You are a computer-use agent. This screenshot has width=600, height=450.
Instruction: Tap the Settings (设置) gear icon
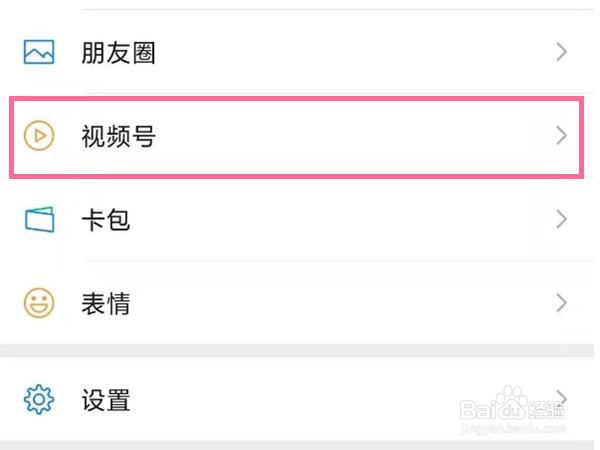click(x=39, y=401)
